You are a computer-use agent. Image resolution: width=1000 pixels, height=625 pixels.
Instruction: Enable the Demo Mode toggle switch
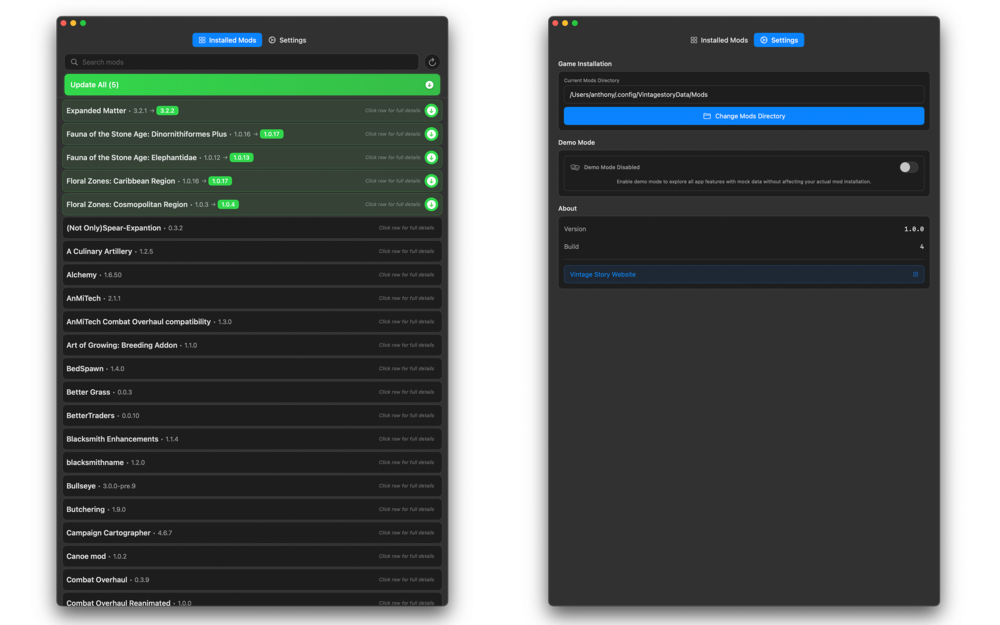[908, 167]
